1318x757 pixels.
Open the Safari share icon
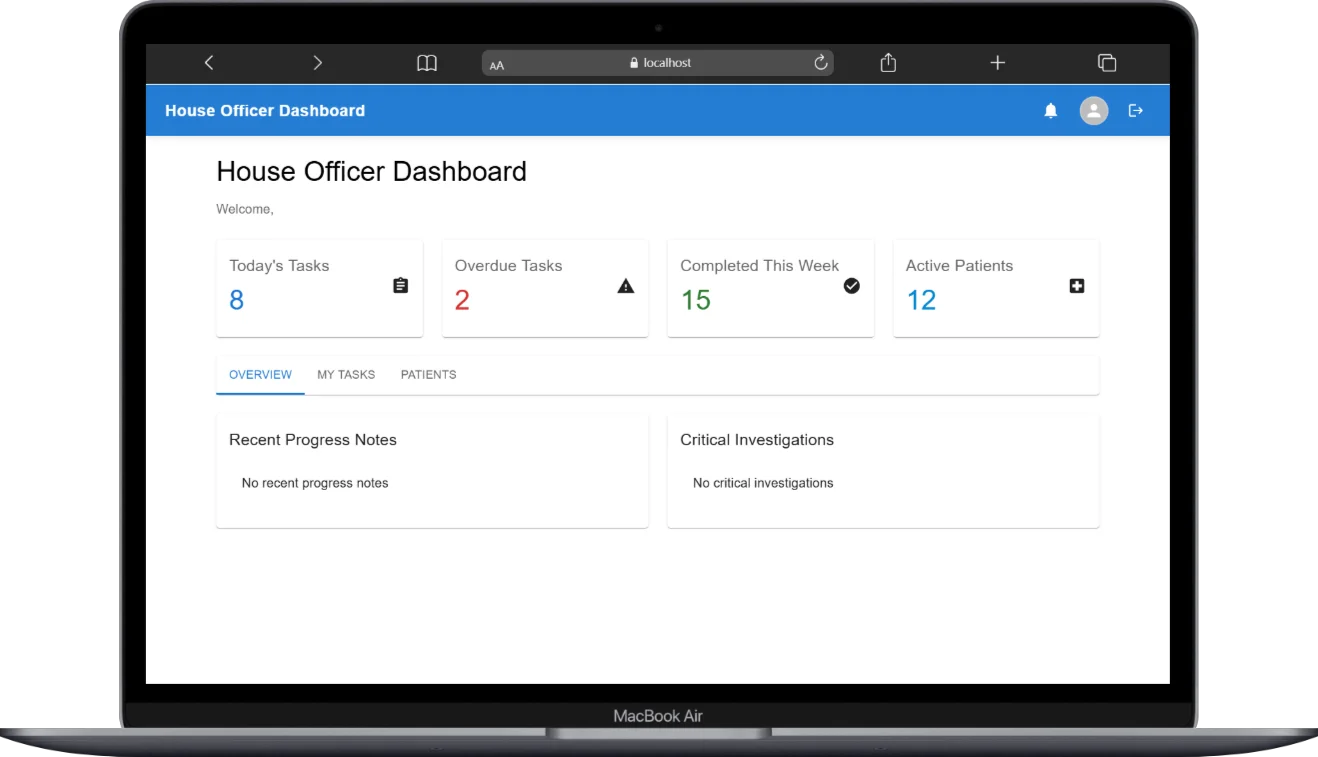[x=887, y=62]
